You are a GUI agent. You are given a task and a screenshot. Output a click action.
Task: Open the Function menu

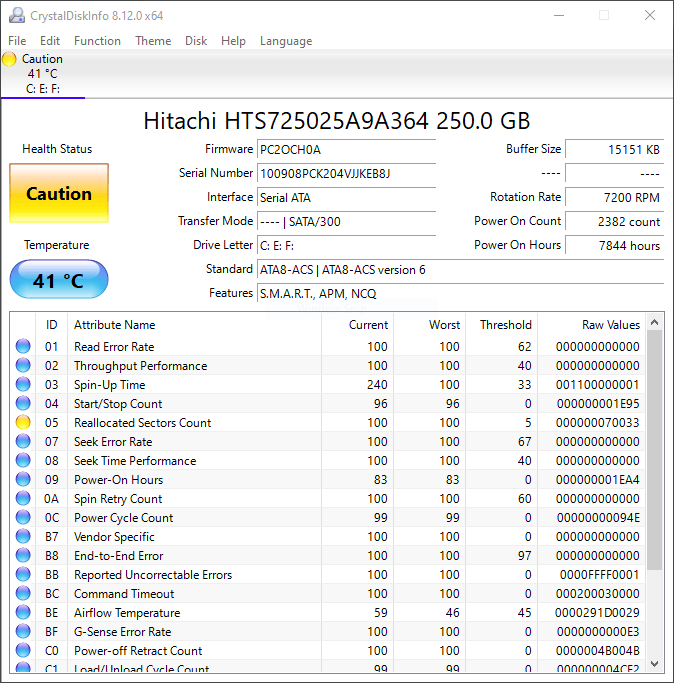(97, 41)
